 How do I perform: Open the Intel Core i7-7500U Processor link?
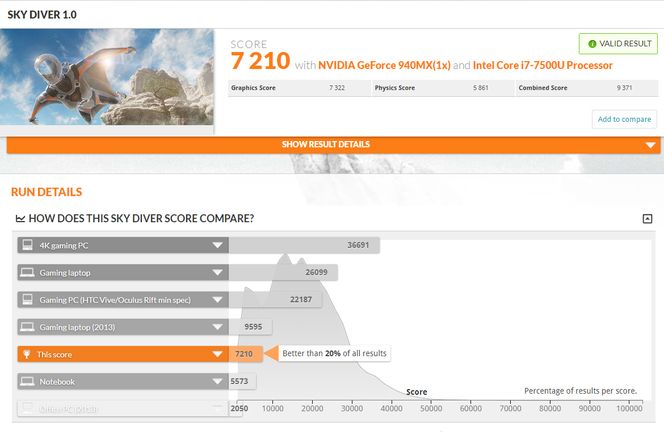click(542, 65)
